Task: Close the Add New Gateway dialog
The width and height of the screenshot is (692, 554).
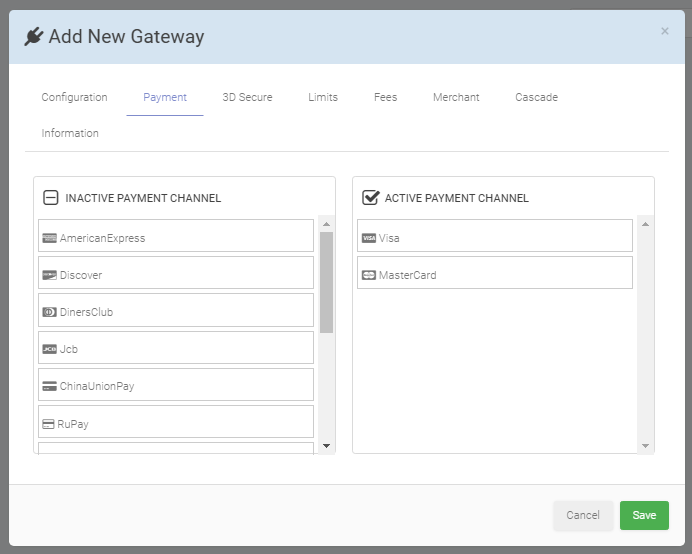Action: coord(665,31)
